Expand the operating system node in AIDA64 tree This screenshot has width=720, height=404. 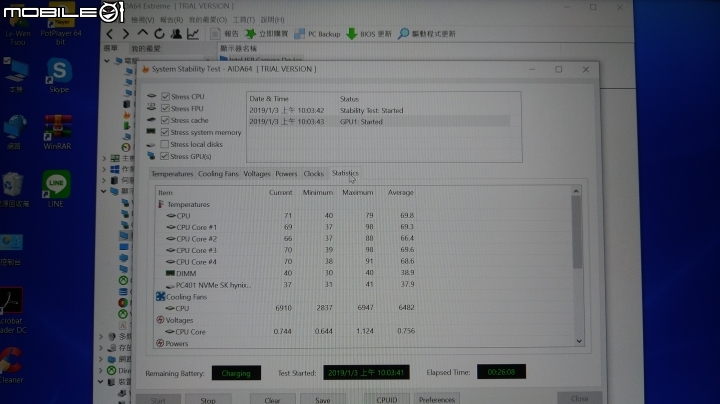pos(104,169)
